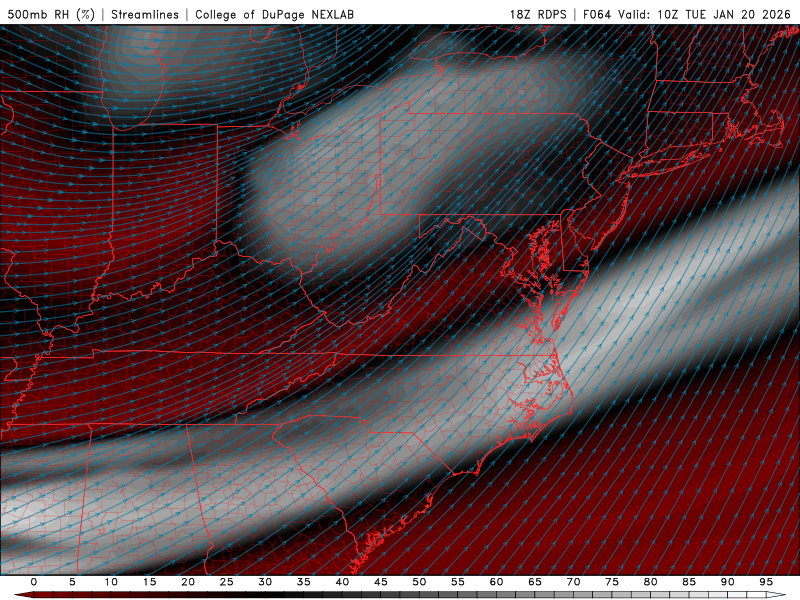Click the colorbar label "0"
800x600 pixels.
34,582
